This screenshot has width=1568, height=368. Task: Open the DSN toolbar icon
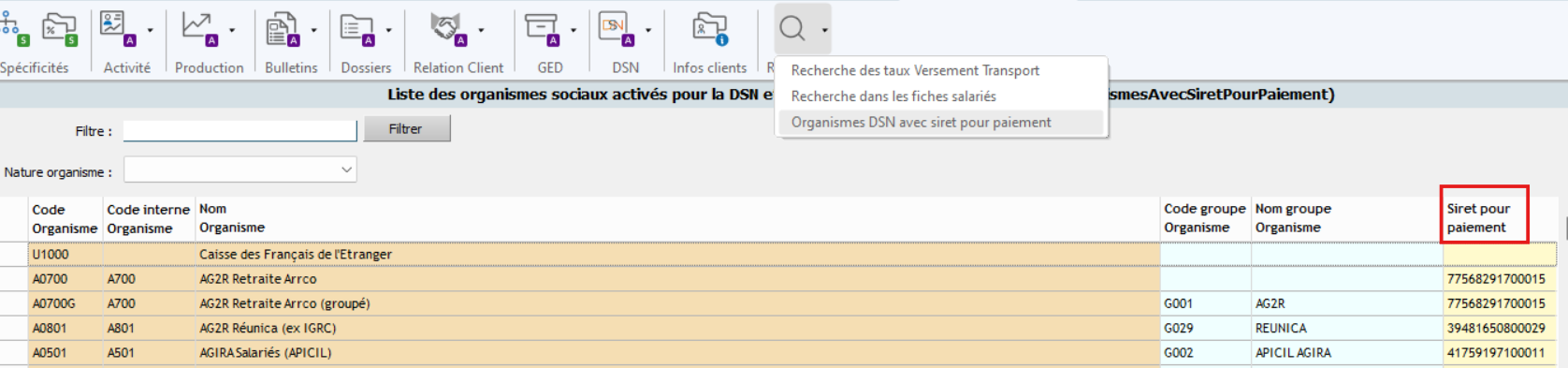617,29
